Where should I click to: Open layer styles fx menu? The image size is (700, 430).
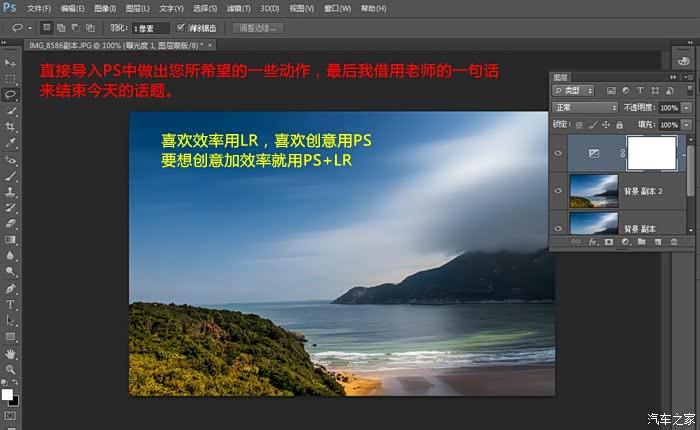pyautogui.click(x=592, y=241)
